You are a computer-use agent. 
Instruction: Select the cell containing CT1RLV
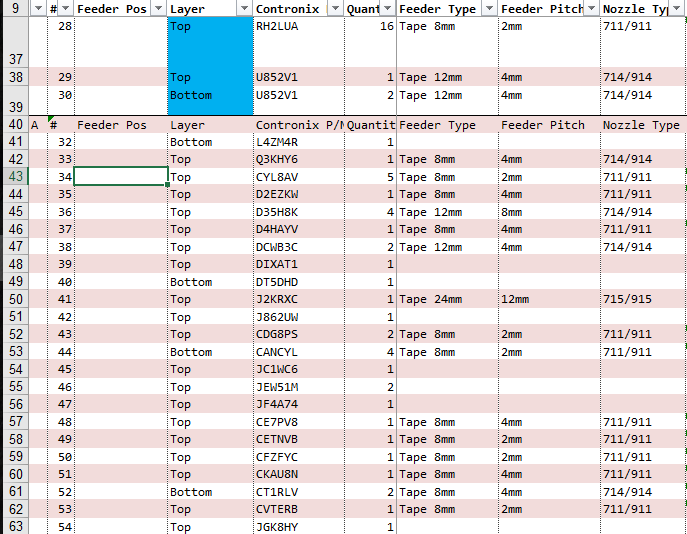tap(299, 492)
